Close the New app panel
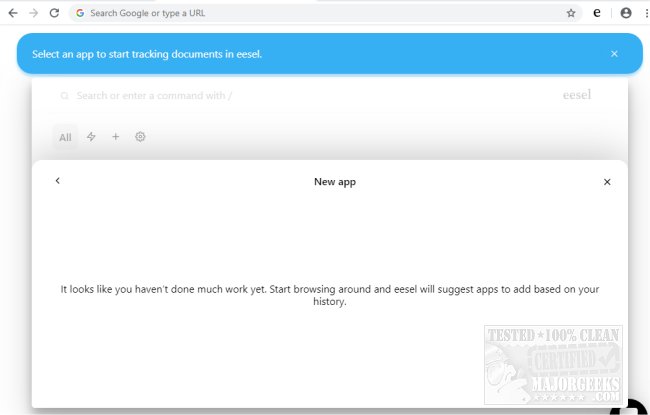This screenshot has height=415, width=650. (607, 182)
